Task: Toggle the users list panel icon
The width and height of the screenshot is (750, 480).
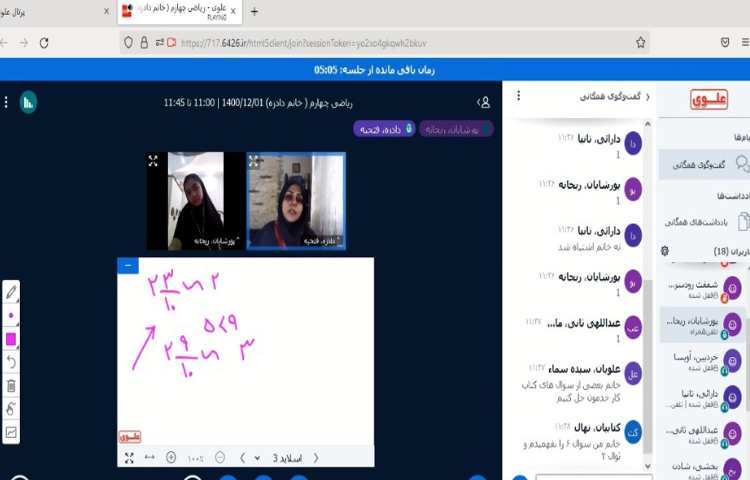Action: [x=484, y=102]
